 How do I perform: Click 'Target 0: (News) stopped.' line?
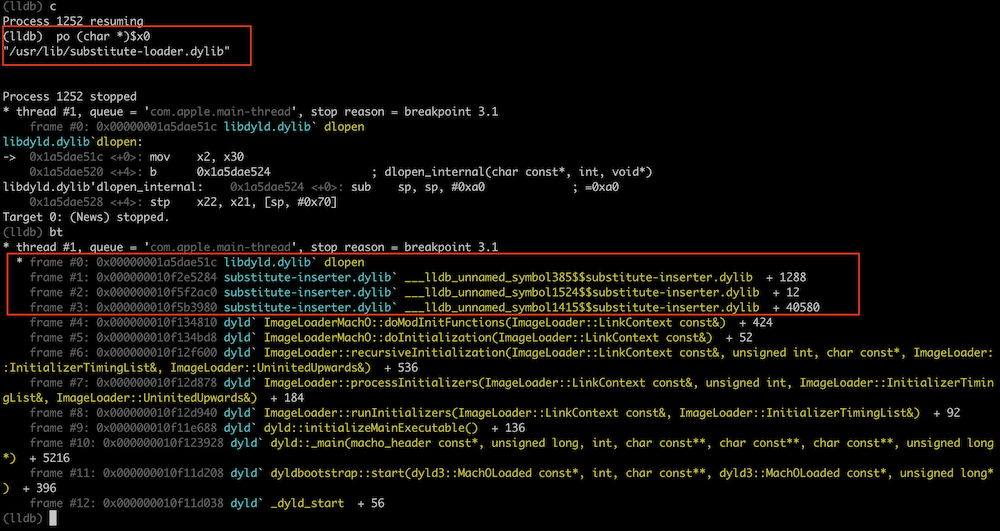(x=87, y=217)
